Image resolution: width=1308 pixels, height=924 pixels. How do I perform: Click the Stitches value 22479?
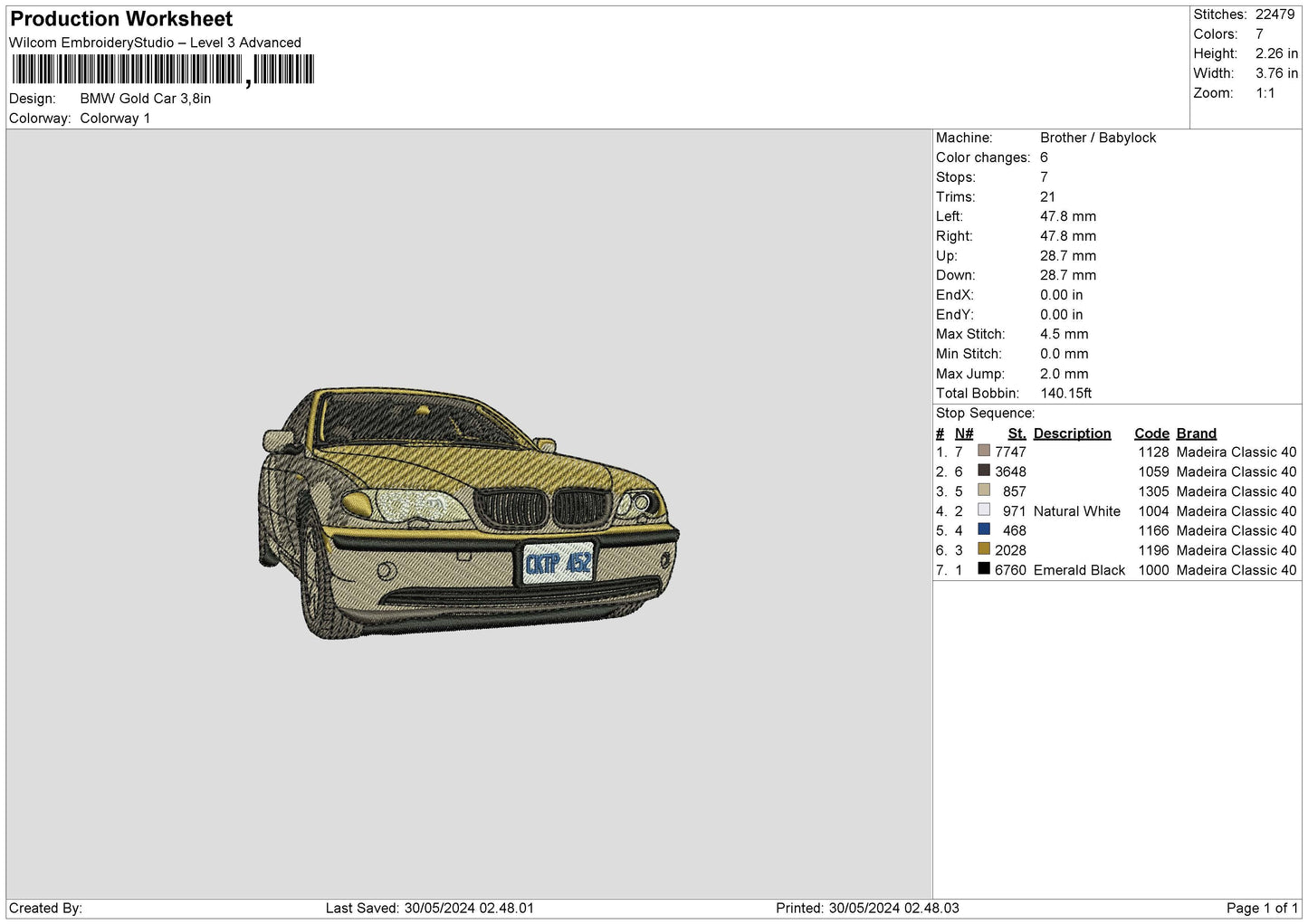pyautogui.click(x=1275, y=14)
